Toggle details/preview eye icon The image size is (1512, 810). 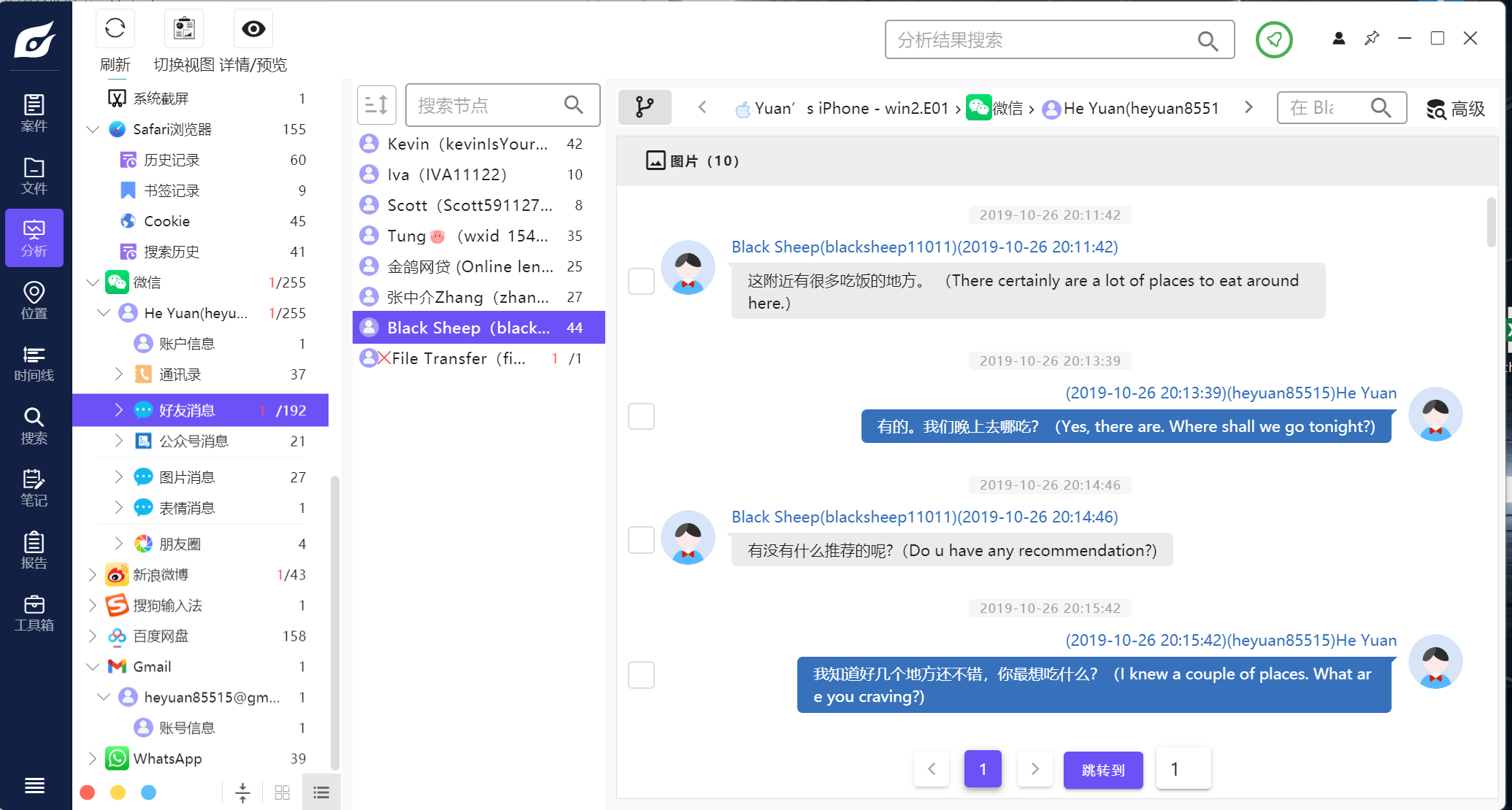coord(253,29)
